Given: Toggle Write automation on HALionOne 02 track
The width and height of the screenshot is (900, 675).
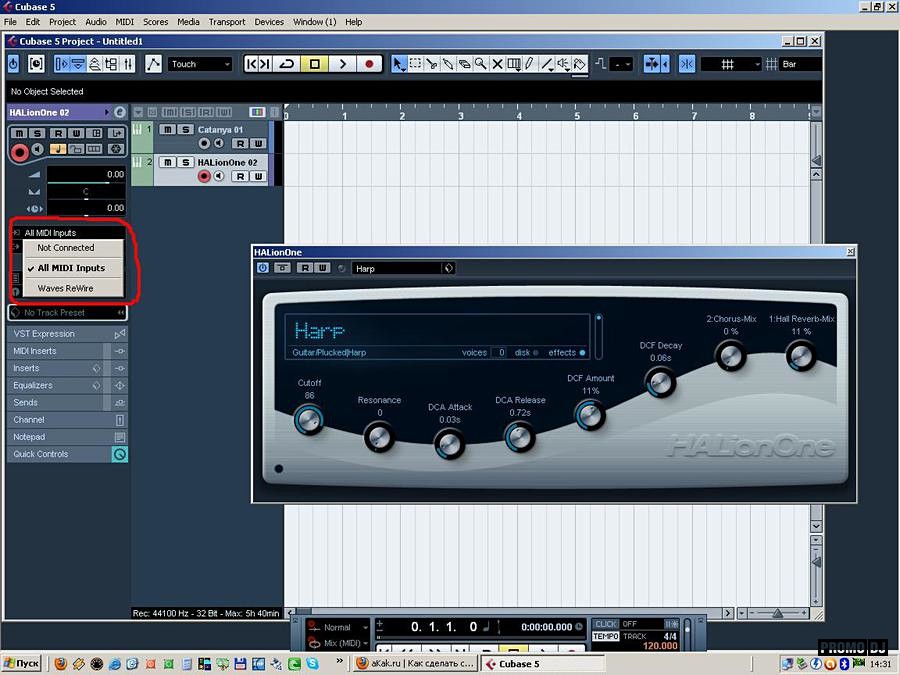Looking at the screenshot, I should click(258, 176).
